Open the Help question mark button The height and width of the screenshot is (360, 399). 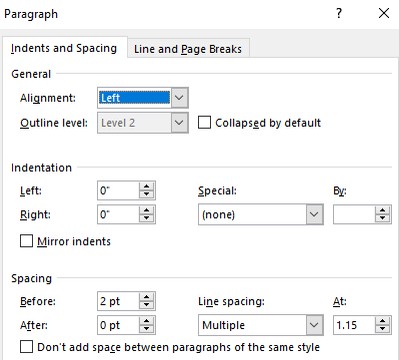point(339,14)
